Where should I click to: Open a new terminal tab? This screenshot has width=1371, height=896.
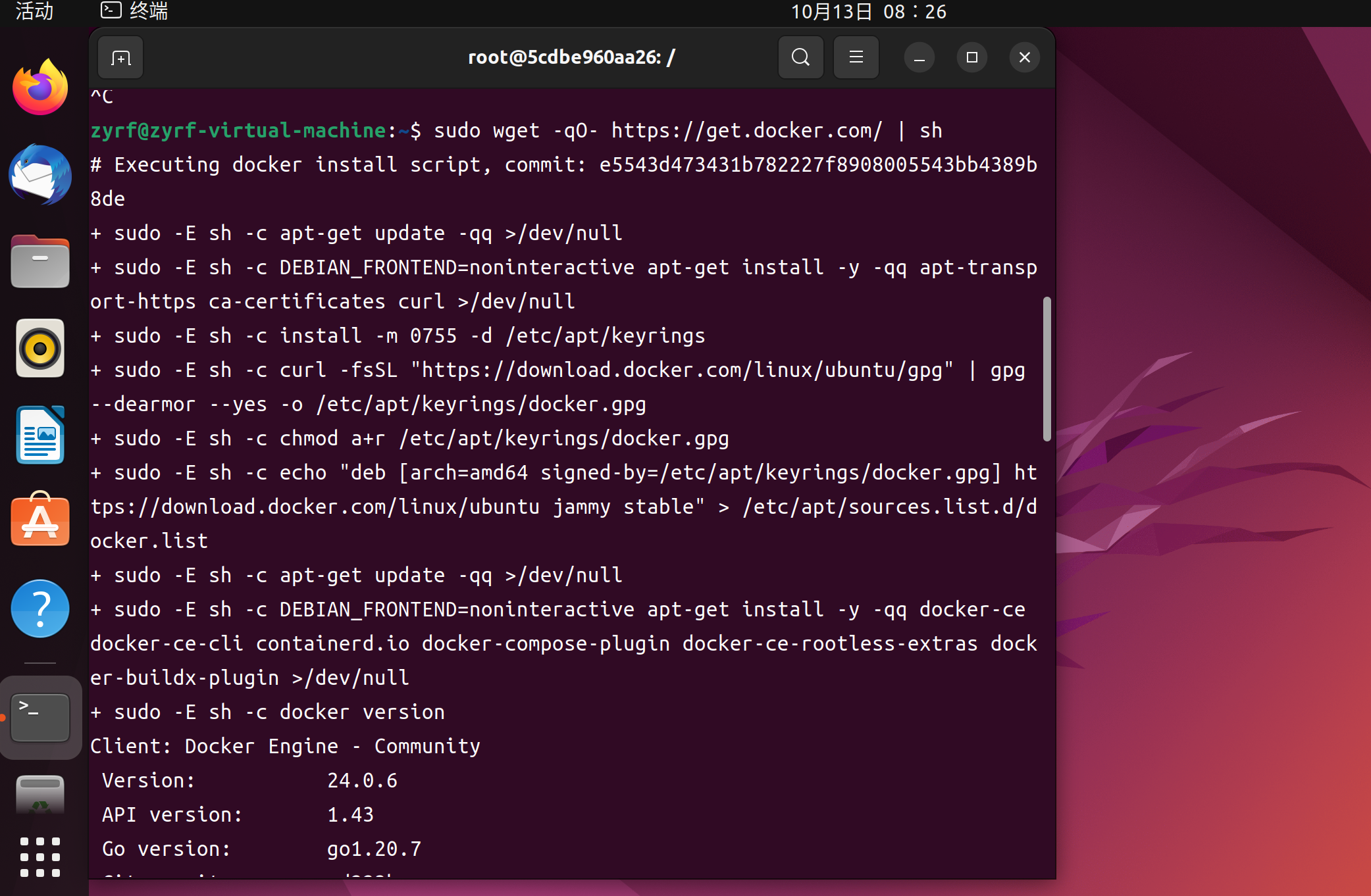[120, 58]
